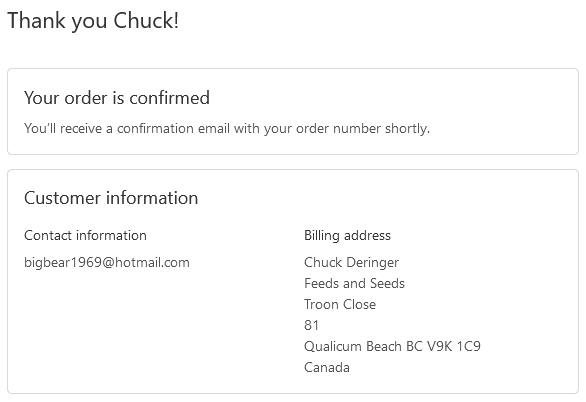The width and height of the screenshot is (586, 402).
Task: Click 'hotmail.com' in the email address
Action: click(x=152, y=263)
